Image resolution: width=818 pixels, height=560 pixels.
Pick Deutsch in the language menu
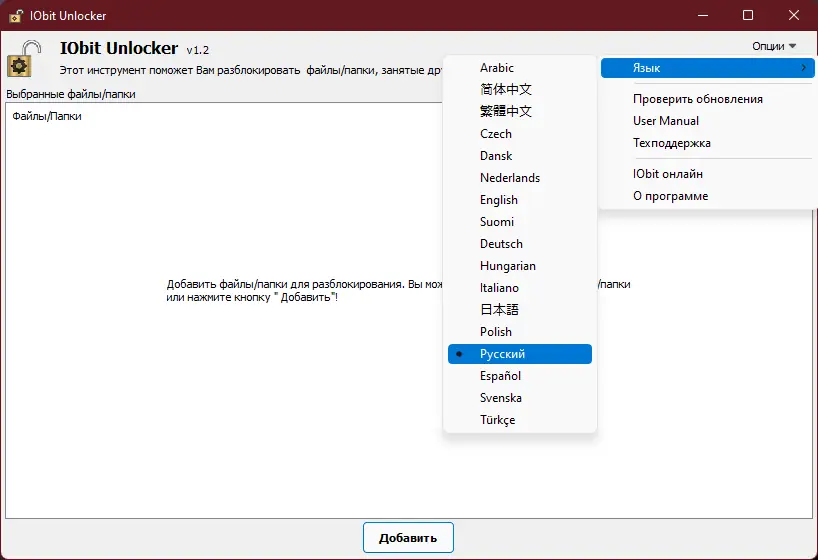coord(520,244)
